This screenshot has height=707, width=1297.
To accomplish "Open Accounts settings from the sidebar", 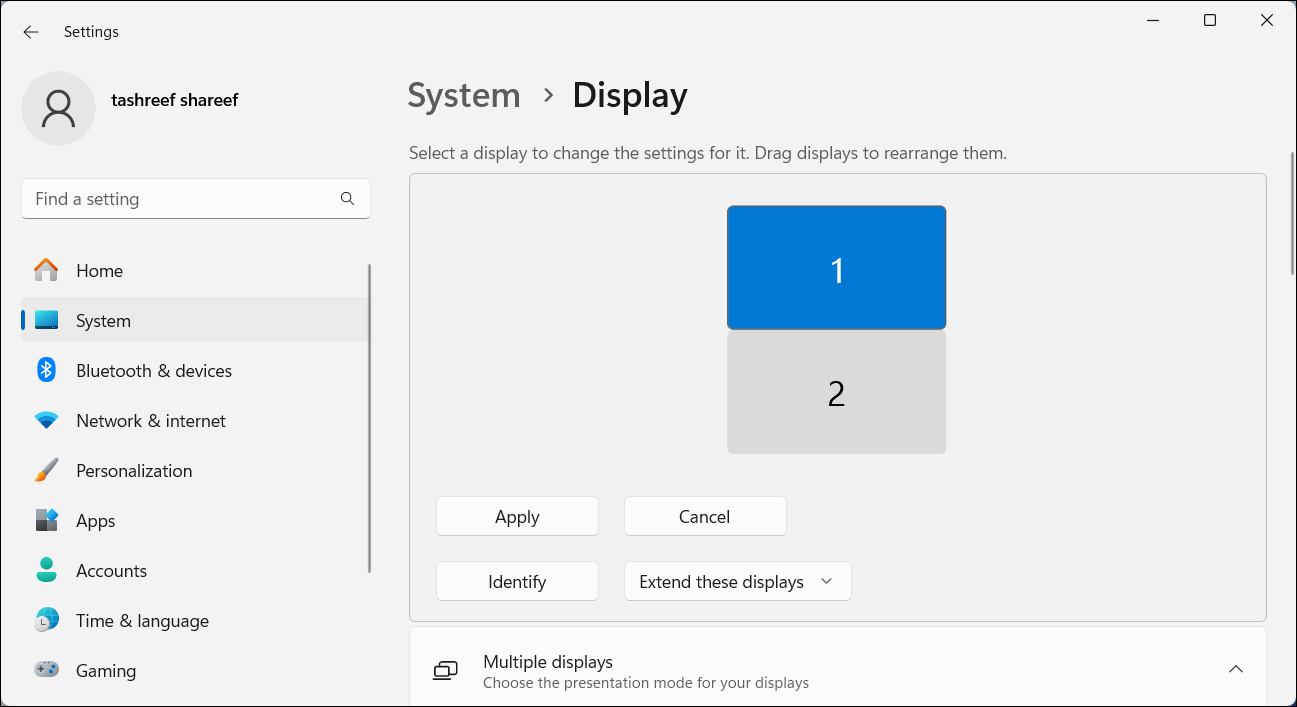I will (46, 570).
